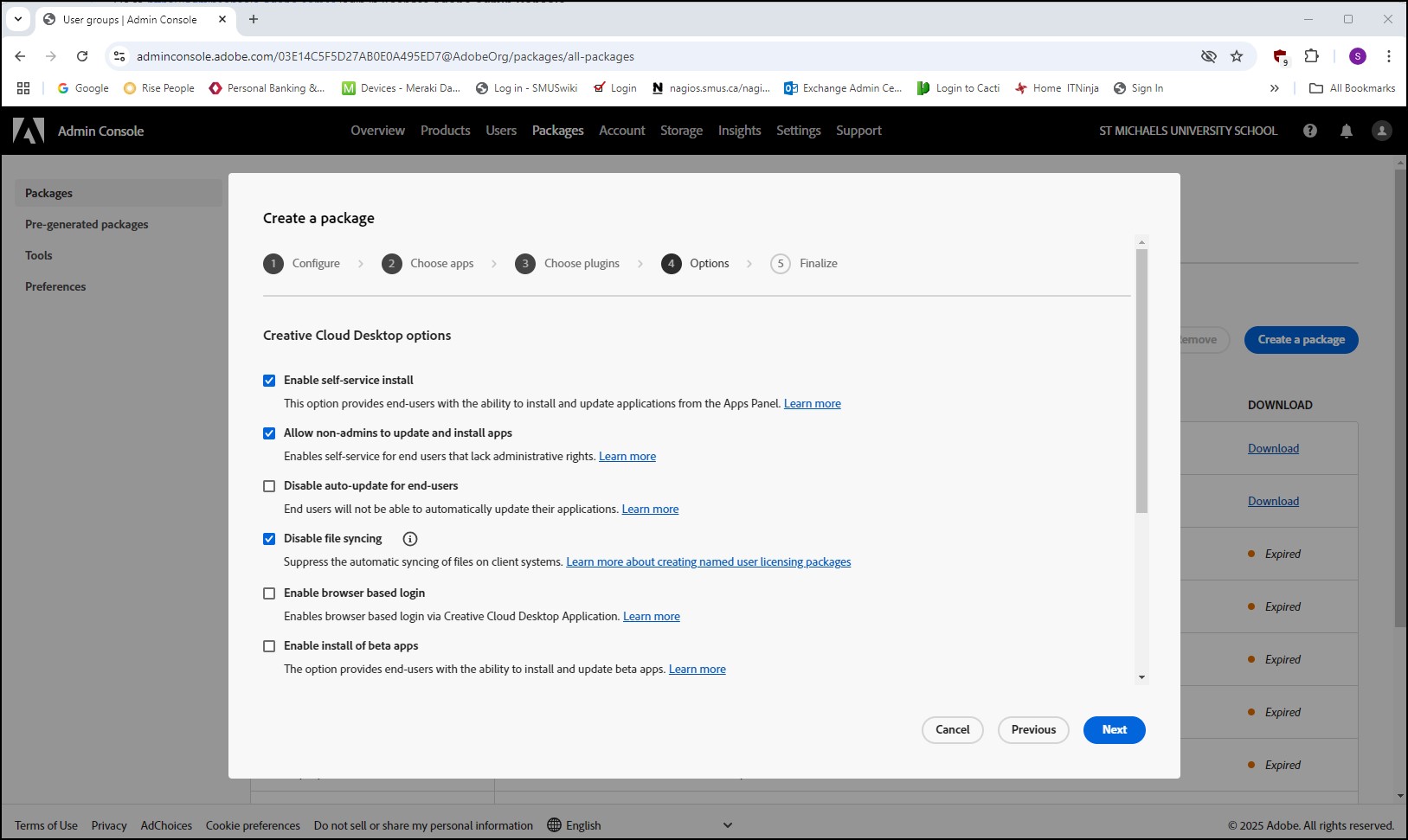The width and height of the screenshot is (1408, 840).
Task: Open the Products tab in the top nav
Action: [446, 131]
